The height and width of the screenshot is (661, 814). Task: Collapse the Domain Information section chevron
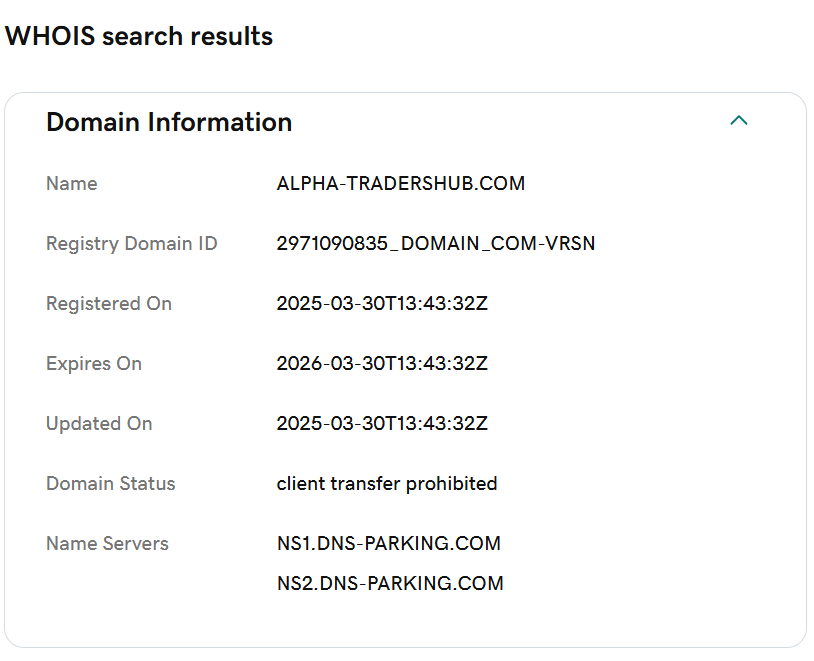click(739, 121)
